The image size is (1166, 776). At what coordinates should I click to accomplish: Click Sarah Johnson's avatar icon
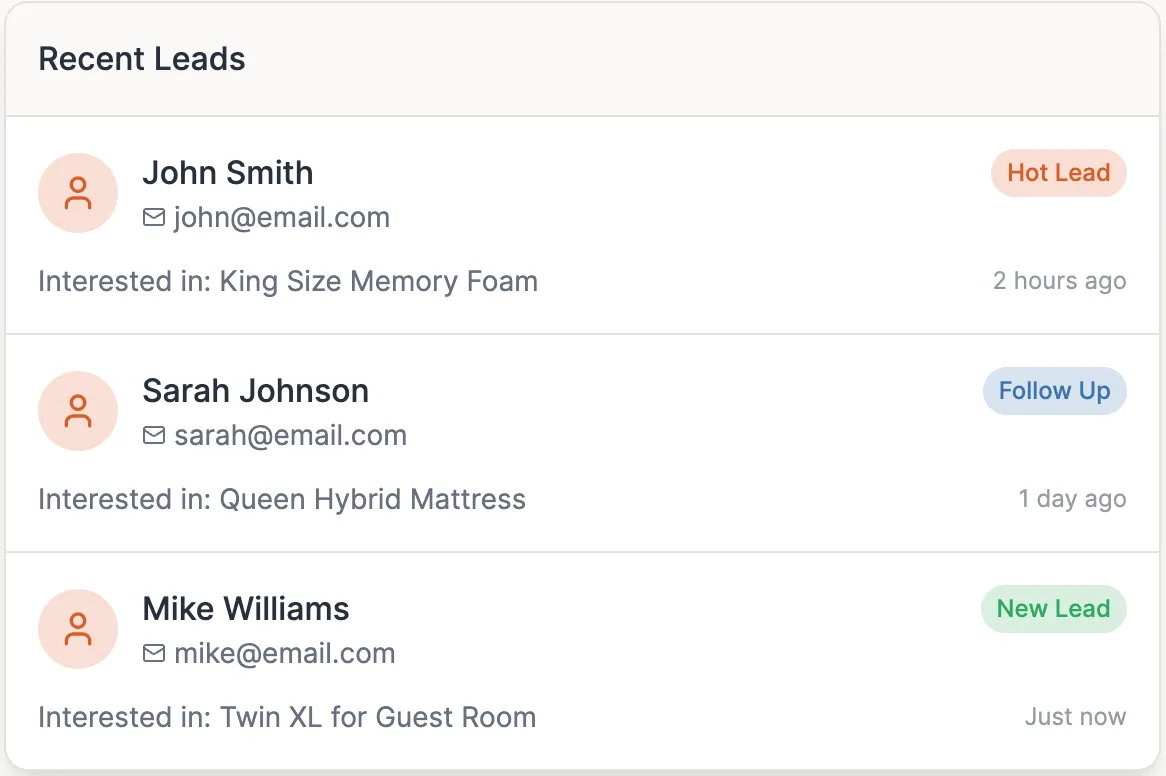click(x=78, y=411)
